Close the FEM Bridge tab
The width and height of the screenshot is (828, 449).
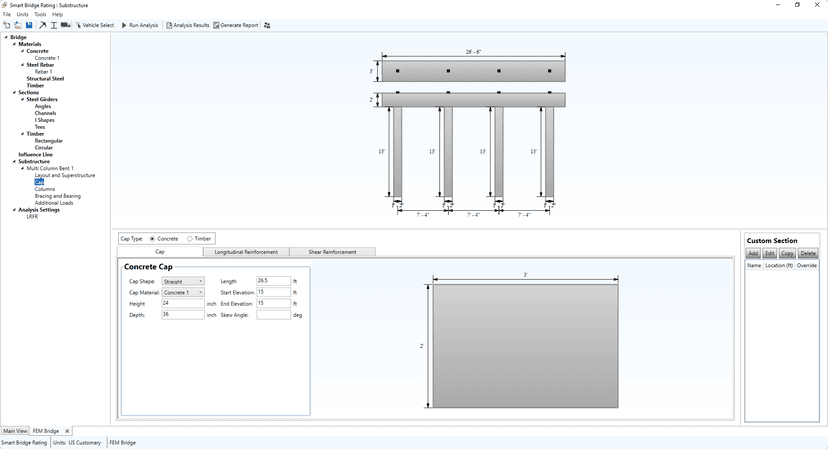click(x=68, y=431)
